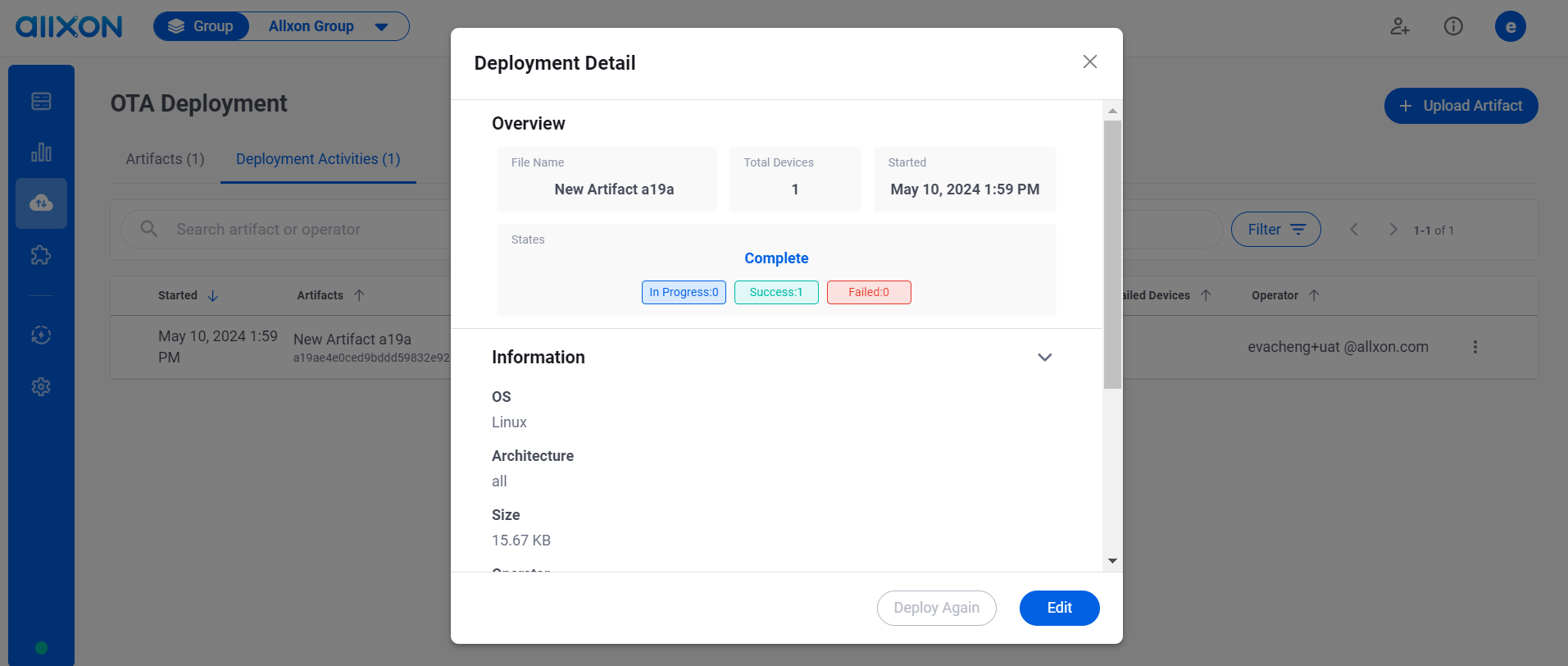Click the In Progress:0 status badge

[x=684, y=293]
